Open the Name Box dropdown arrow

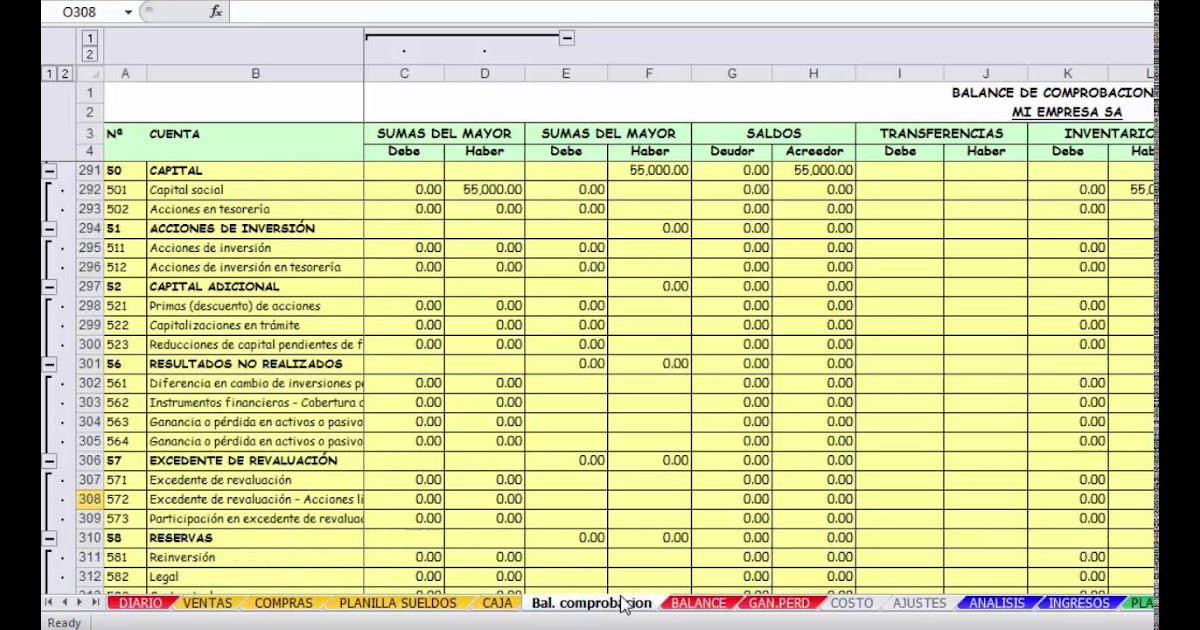[x=128, y=12]
